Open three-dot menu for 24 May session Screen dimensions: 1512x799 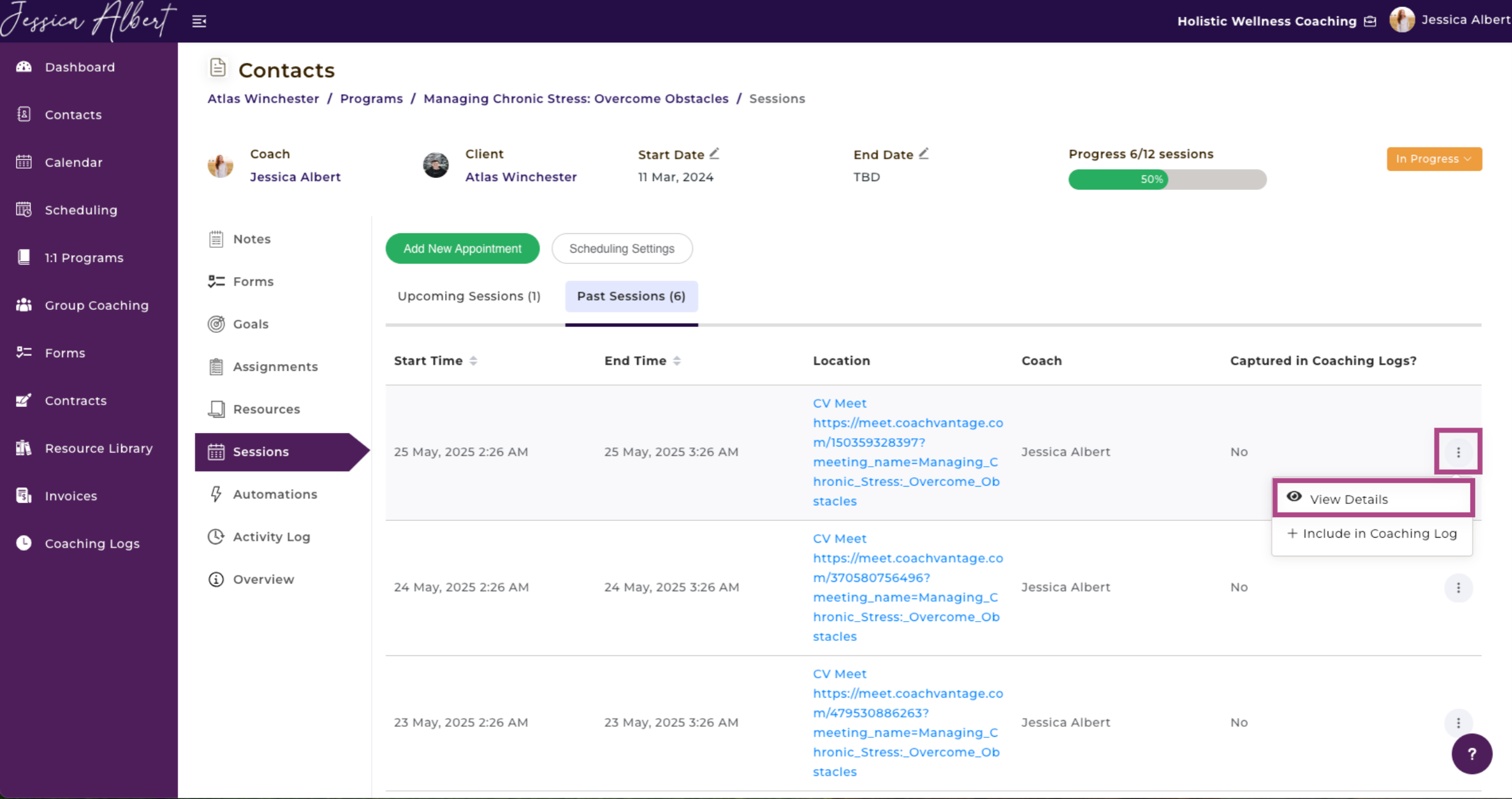(1458, 587)
